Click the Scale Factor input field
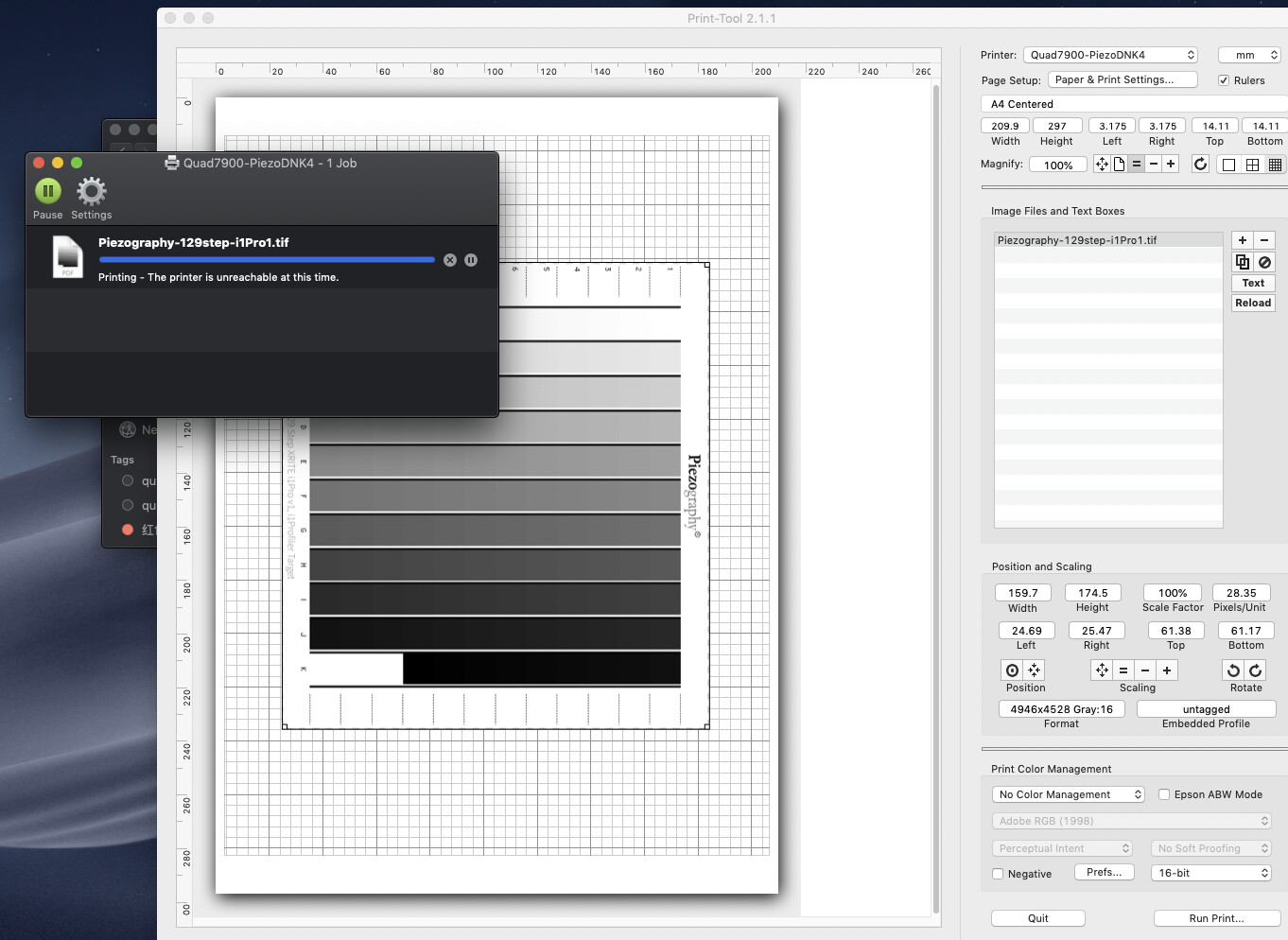Viewport: 1288px width, 940px height. [x=1172, y=593]
